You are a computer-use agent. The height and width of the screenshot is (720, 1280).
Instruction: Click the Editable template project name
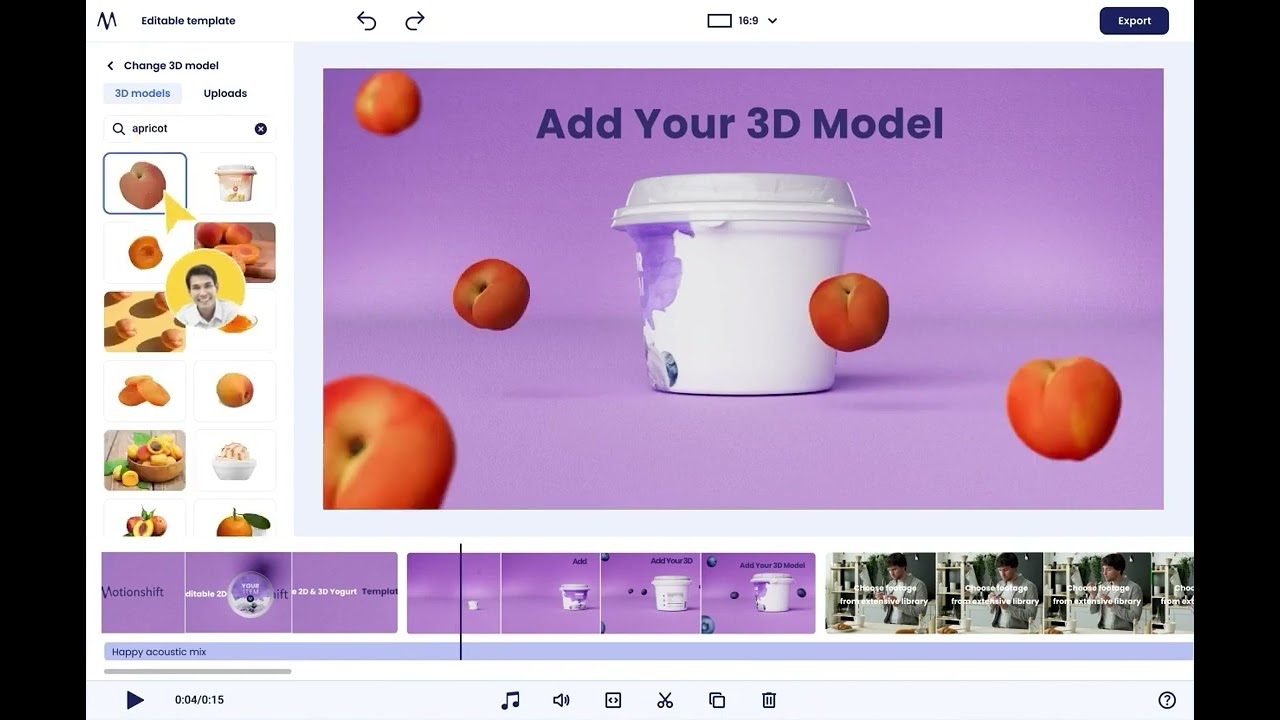click(188, 21)
